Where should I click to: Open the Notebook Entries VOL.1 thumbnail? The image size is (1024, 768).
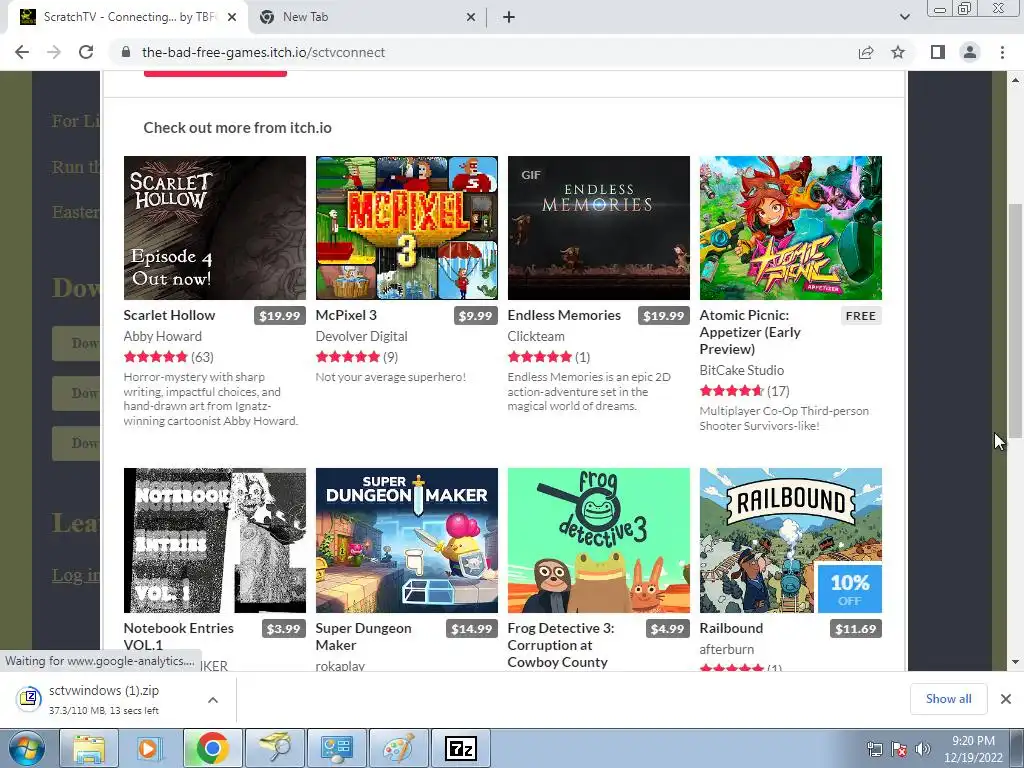[x=215, y=540]
